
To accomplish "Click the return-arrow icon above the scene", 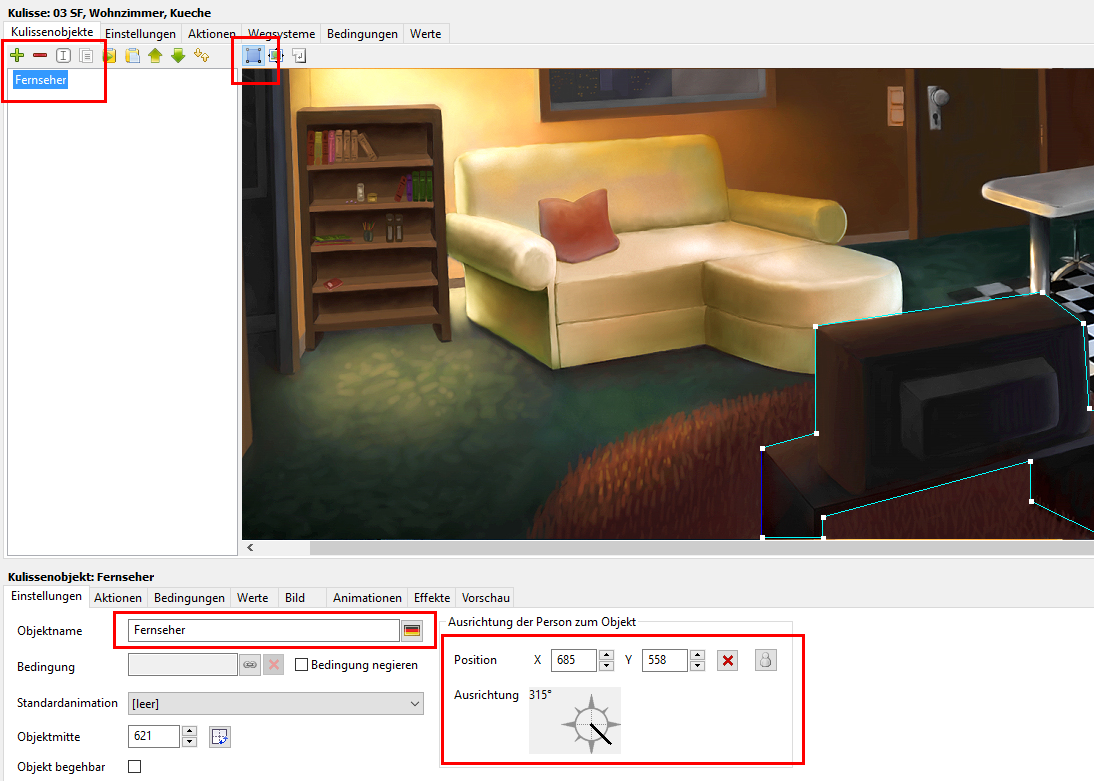I will coord(299,56).
